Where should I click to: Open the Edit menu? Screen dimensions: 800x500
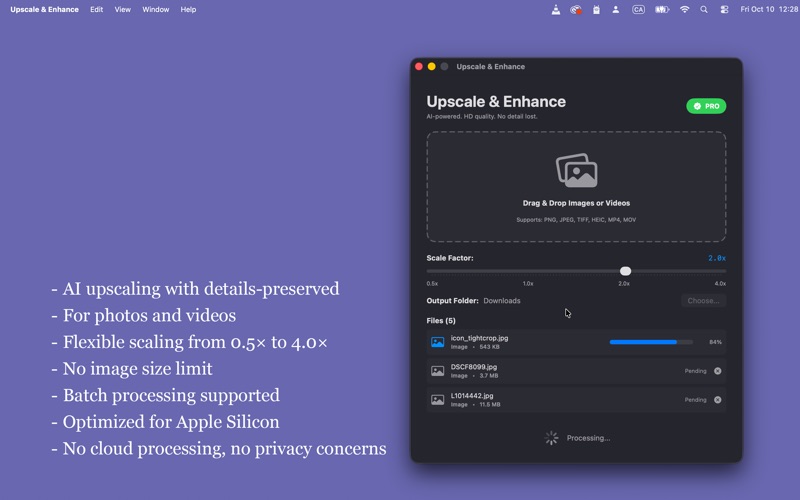[x=96, y=9]
